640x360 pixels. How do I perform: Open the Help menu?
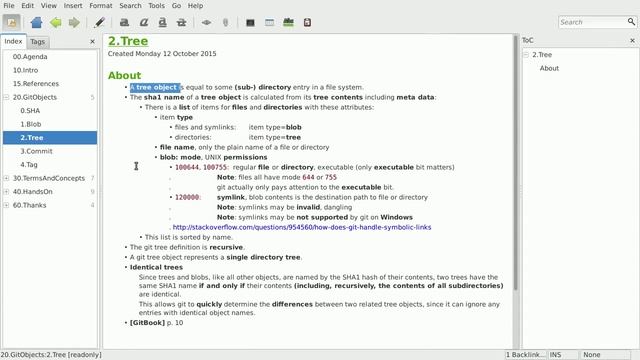click(x=195, y=6)
